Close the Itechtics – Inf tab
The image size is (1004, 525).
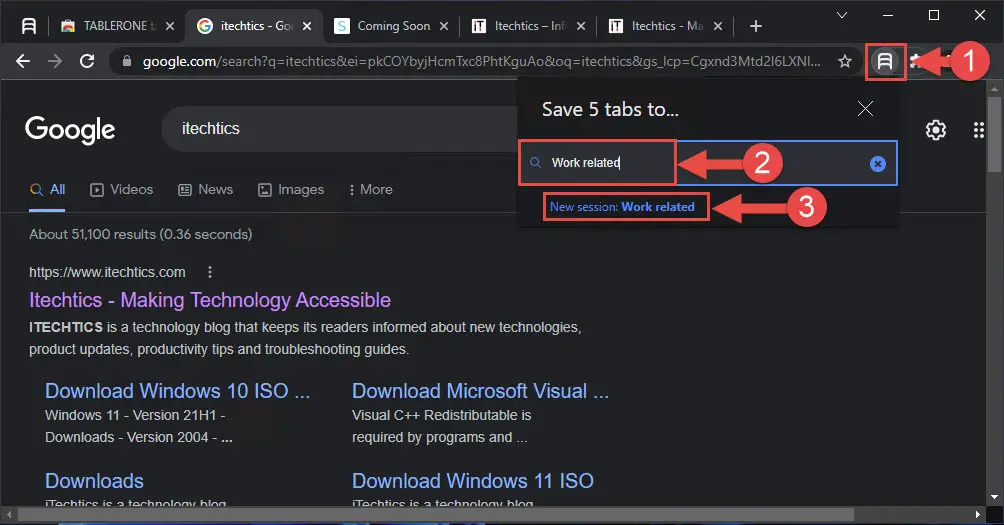[x=581, y=26]
